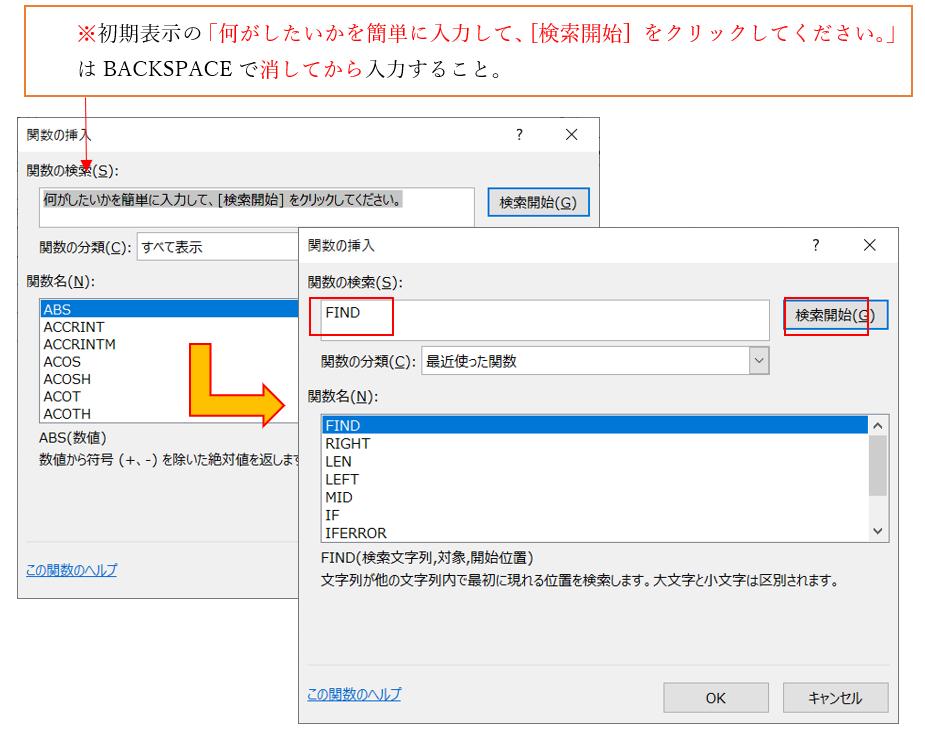The width and height of the screenshot is (925, 735).
Task: Choose IFERROR from the function list
Action: tap(356, 533)
